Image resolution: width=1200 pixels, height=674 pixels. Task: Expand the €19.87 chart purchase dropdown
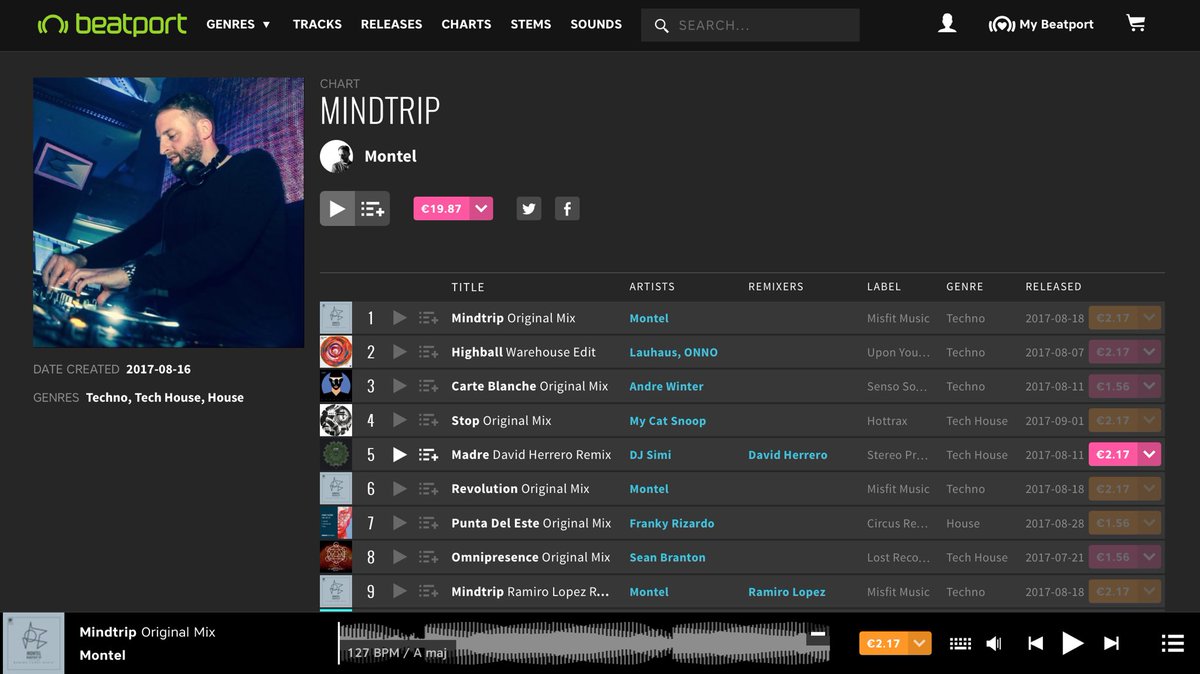click(x=481, y=208)
